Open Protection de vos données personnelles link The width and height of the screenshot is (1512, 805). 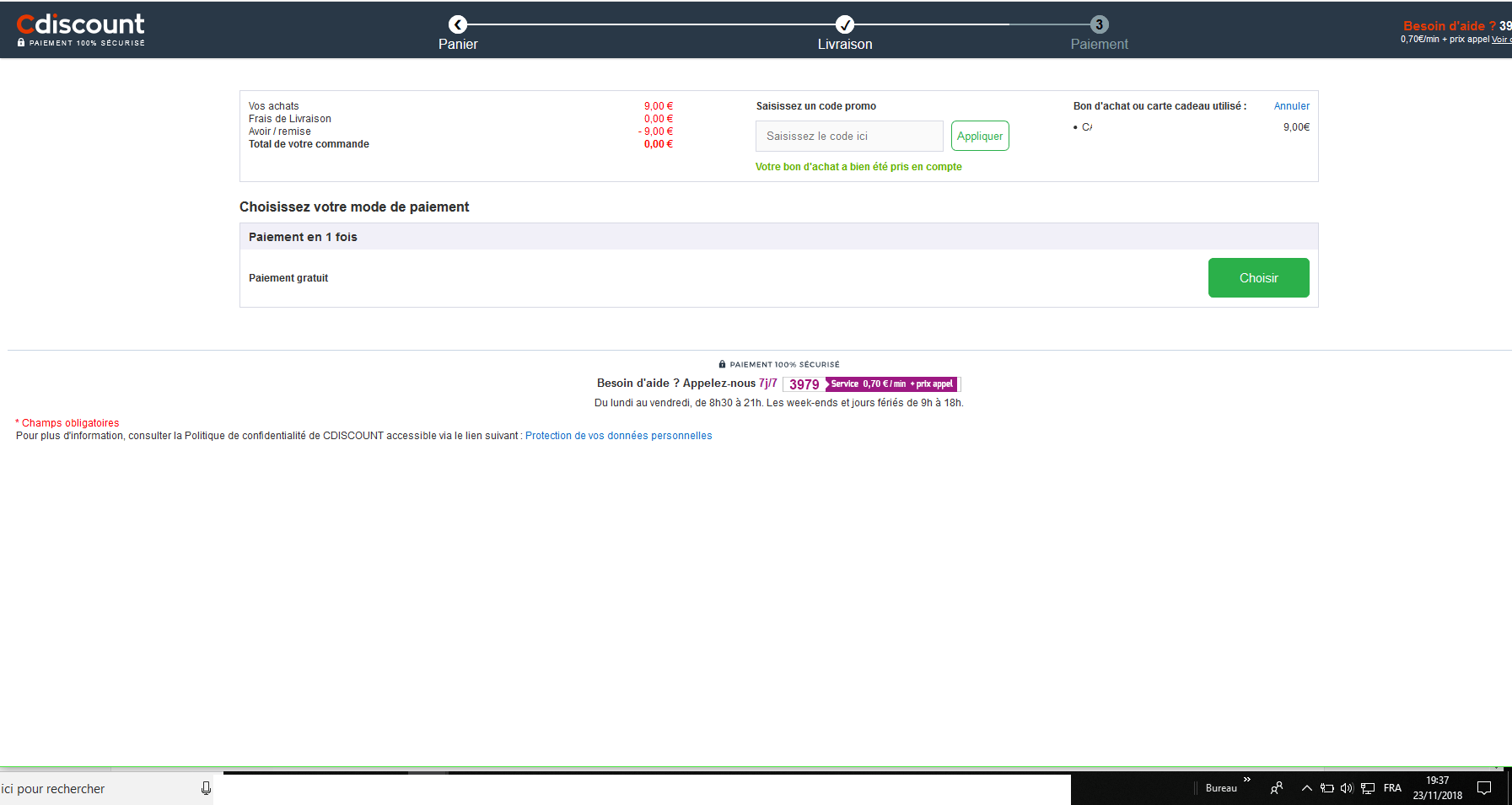618,436
